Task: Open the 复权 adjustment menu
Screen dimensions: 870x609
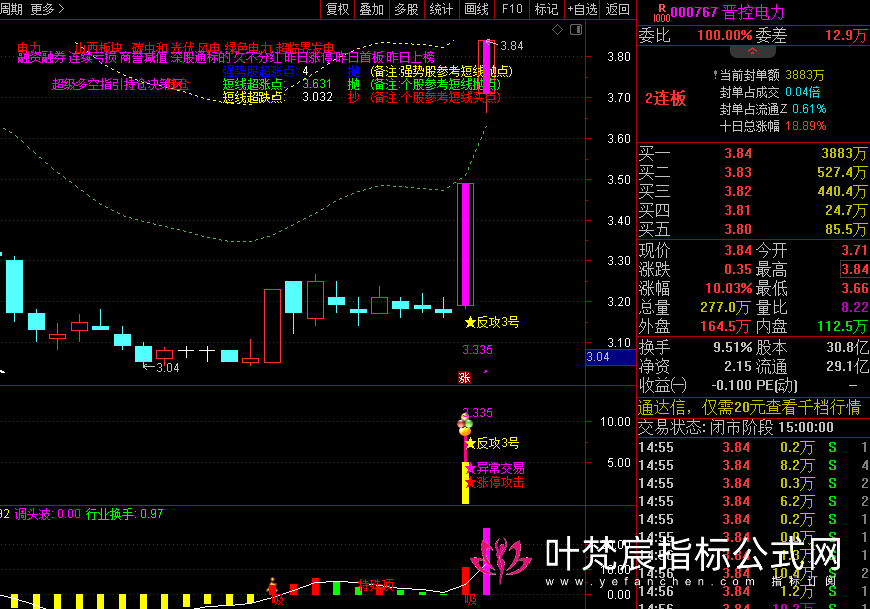Action: click(x=337, y=9)
